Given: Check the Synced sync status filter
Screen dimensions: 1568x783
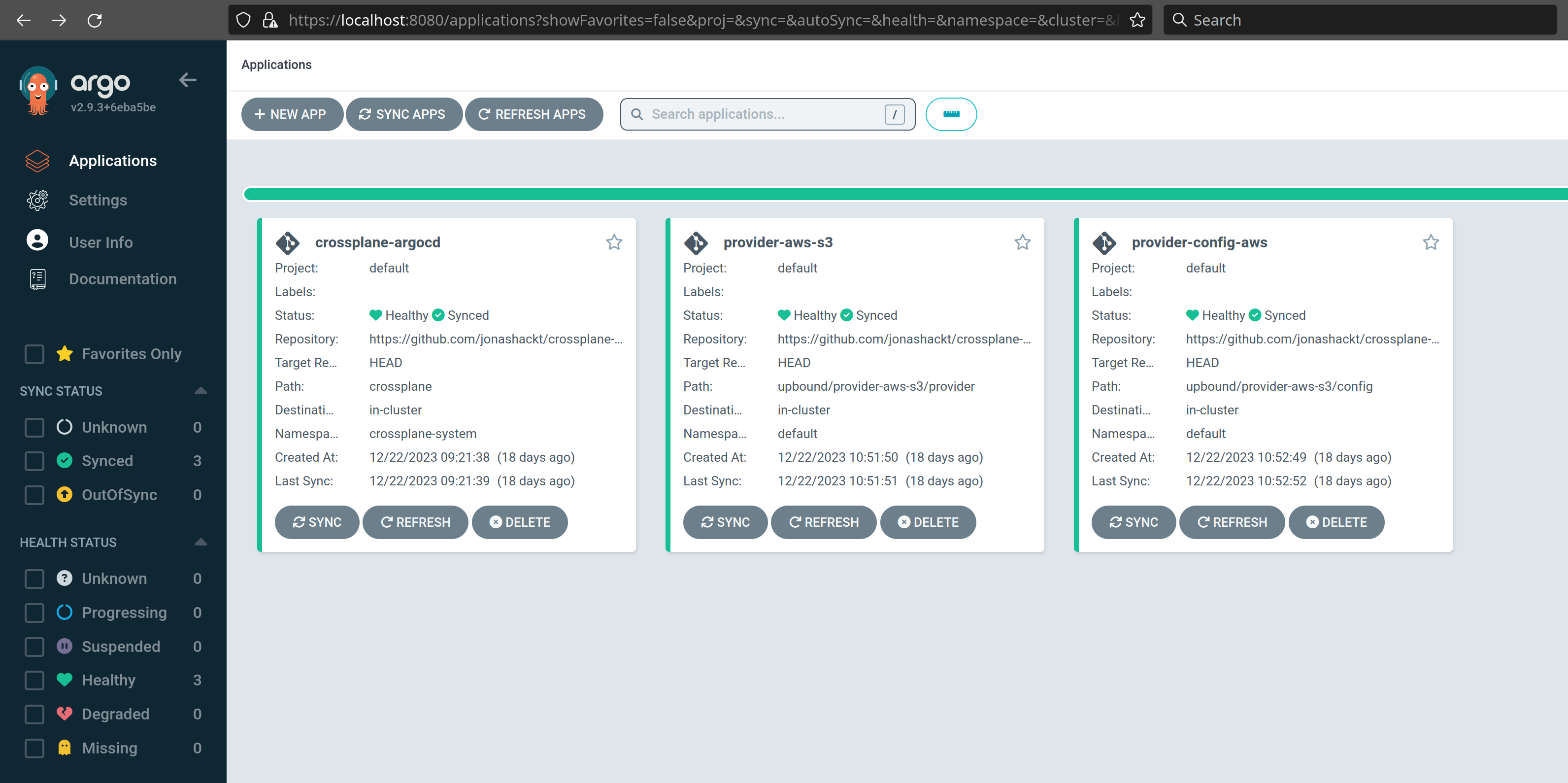Looking at the screenshot, I should point(34,461).
